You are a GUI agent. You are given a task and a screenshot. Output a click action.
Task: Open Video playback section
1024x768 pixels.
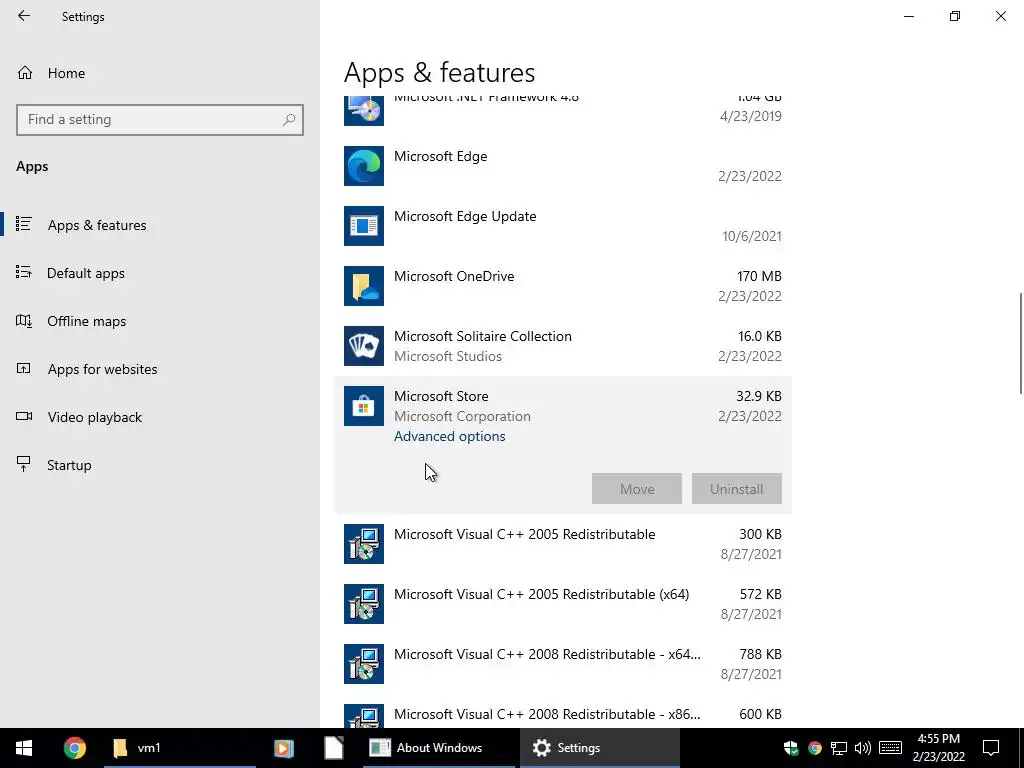pos(94,417)
